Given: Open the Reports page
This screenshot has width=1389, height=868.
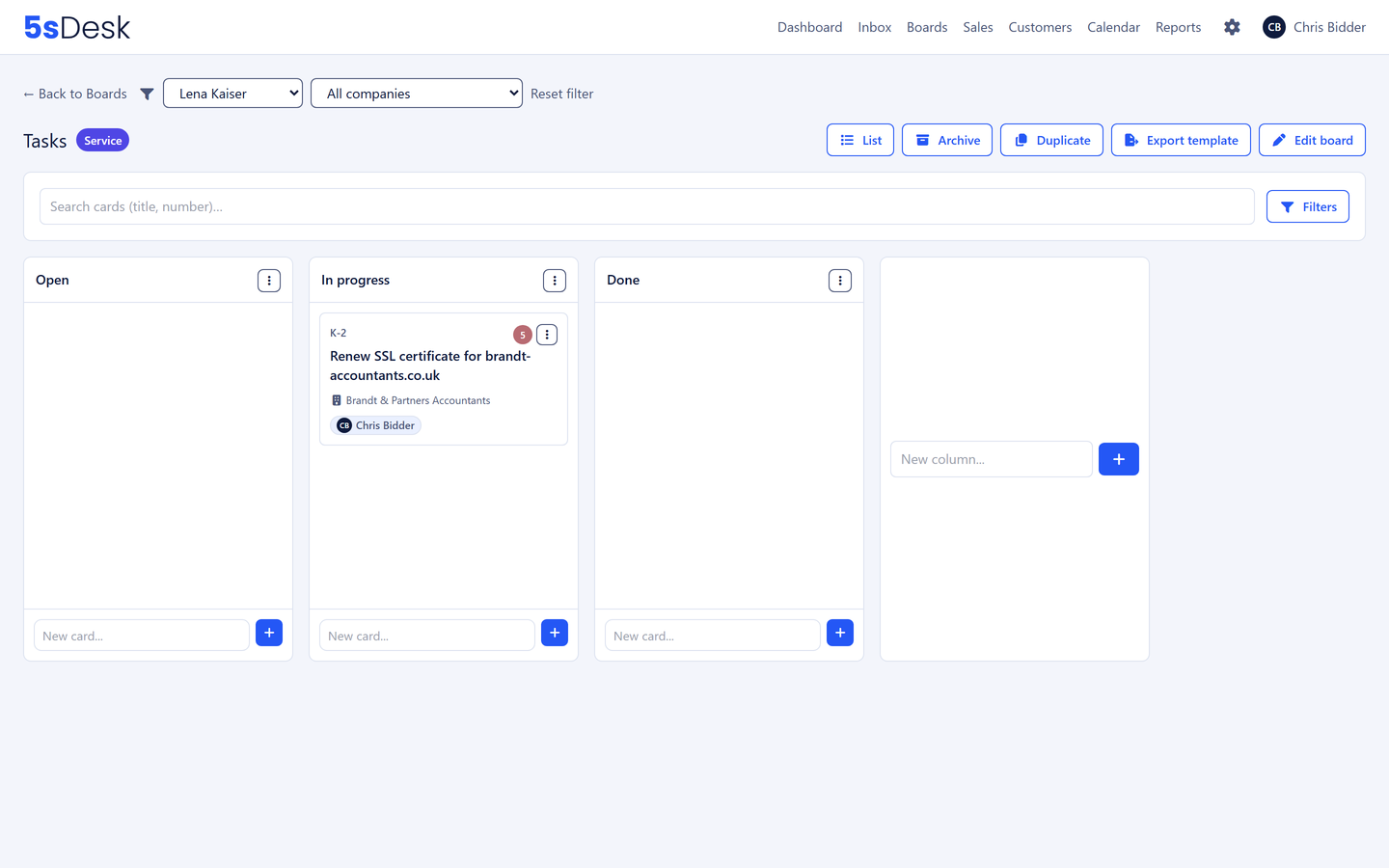Looking at the screenshot, I should pos(1179,27).
